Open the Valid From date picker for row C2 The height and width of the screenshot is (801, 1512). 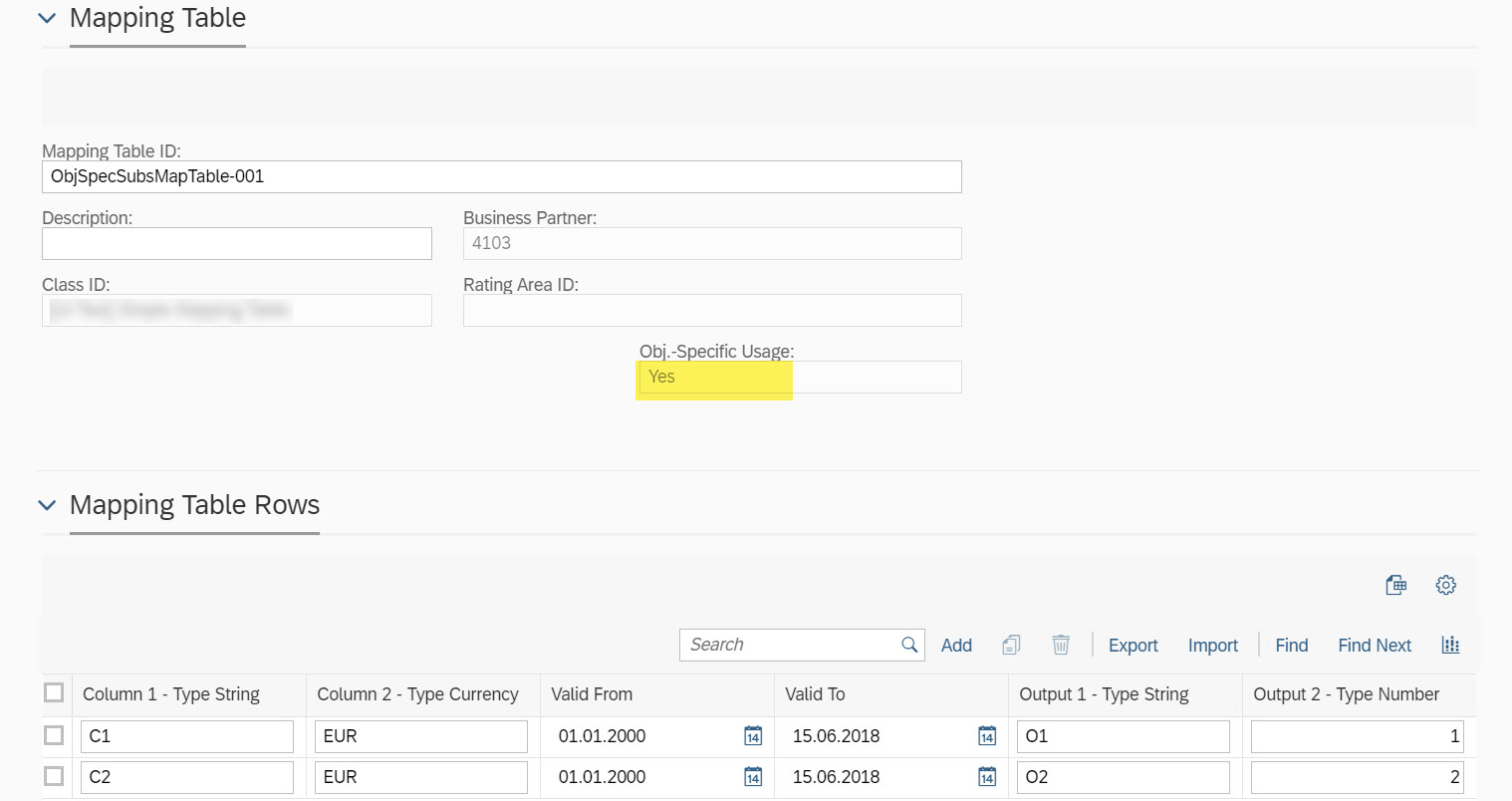coord(753,777)
